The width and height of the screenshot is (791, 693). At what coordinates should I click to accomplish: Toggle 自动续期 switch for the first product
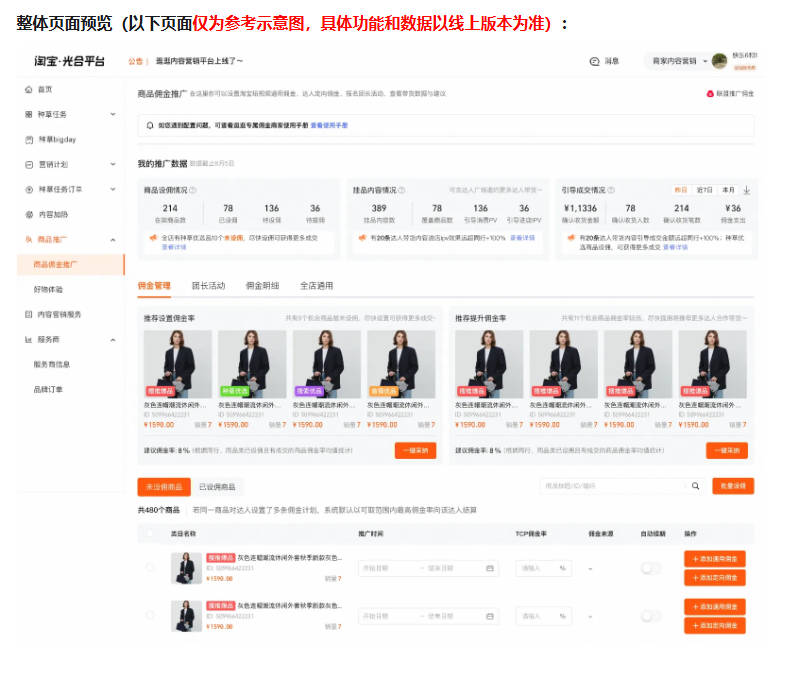click(x=651, y=568)
